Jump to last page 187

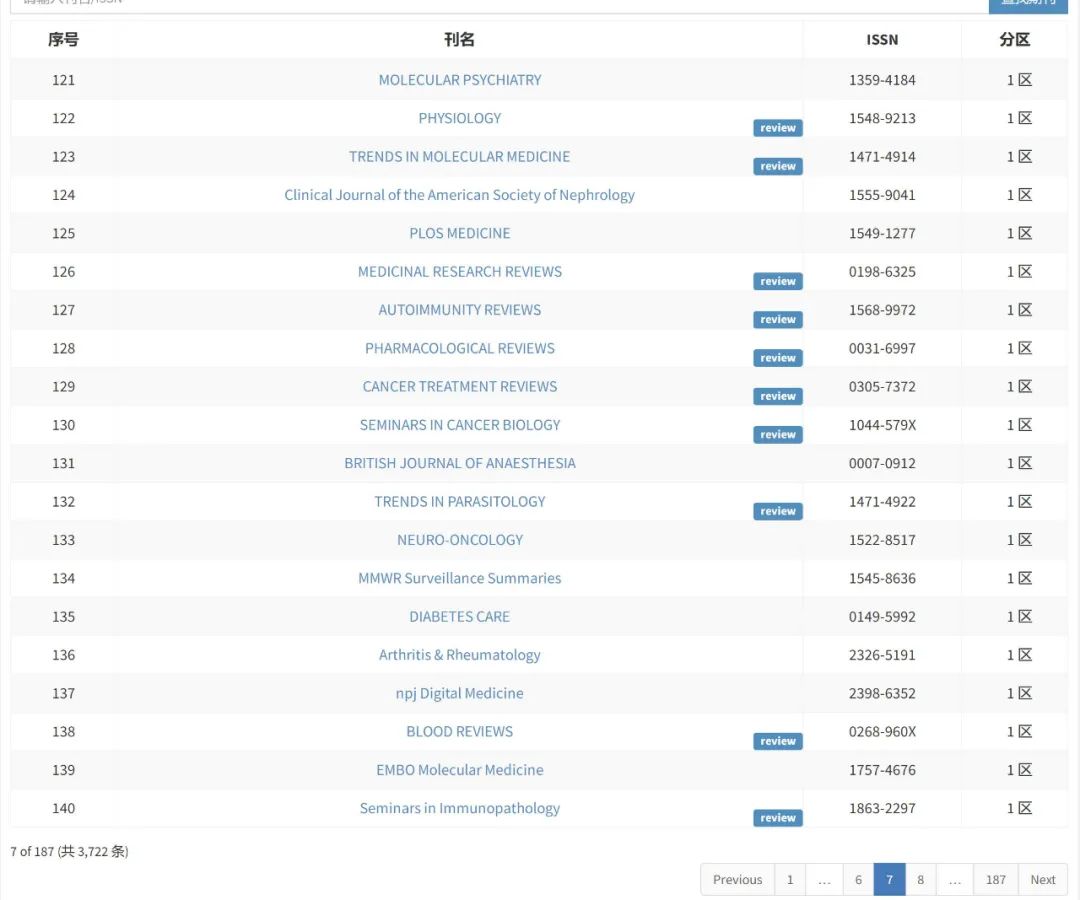pos(995,880)
